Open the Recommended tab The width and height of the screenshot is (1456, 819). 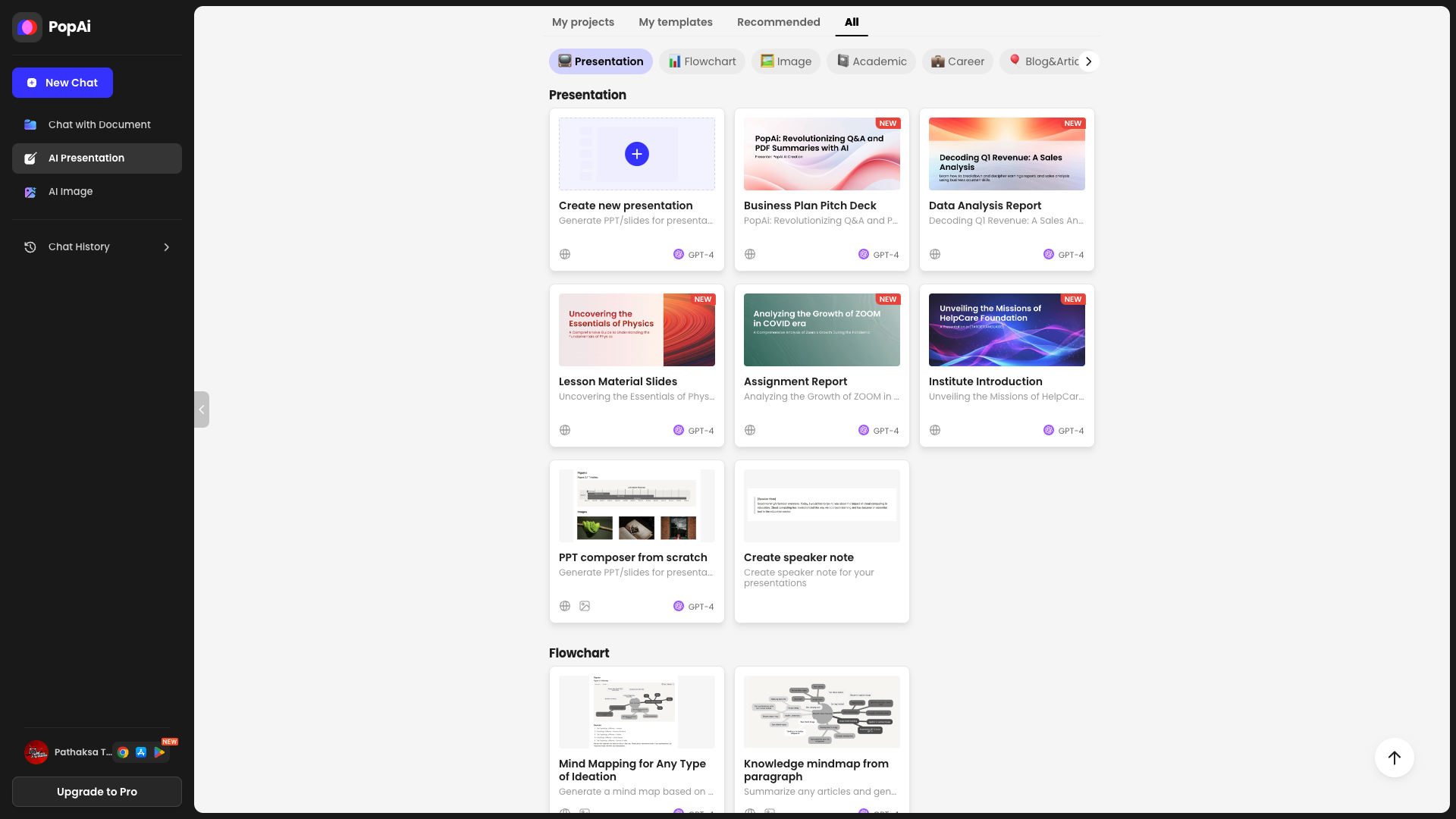778,22
